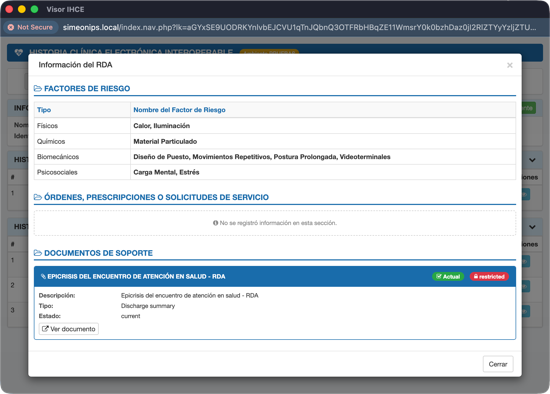
Task: Click the Not Secure warning indicator
Action: point(30,27)
